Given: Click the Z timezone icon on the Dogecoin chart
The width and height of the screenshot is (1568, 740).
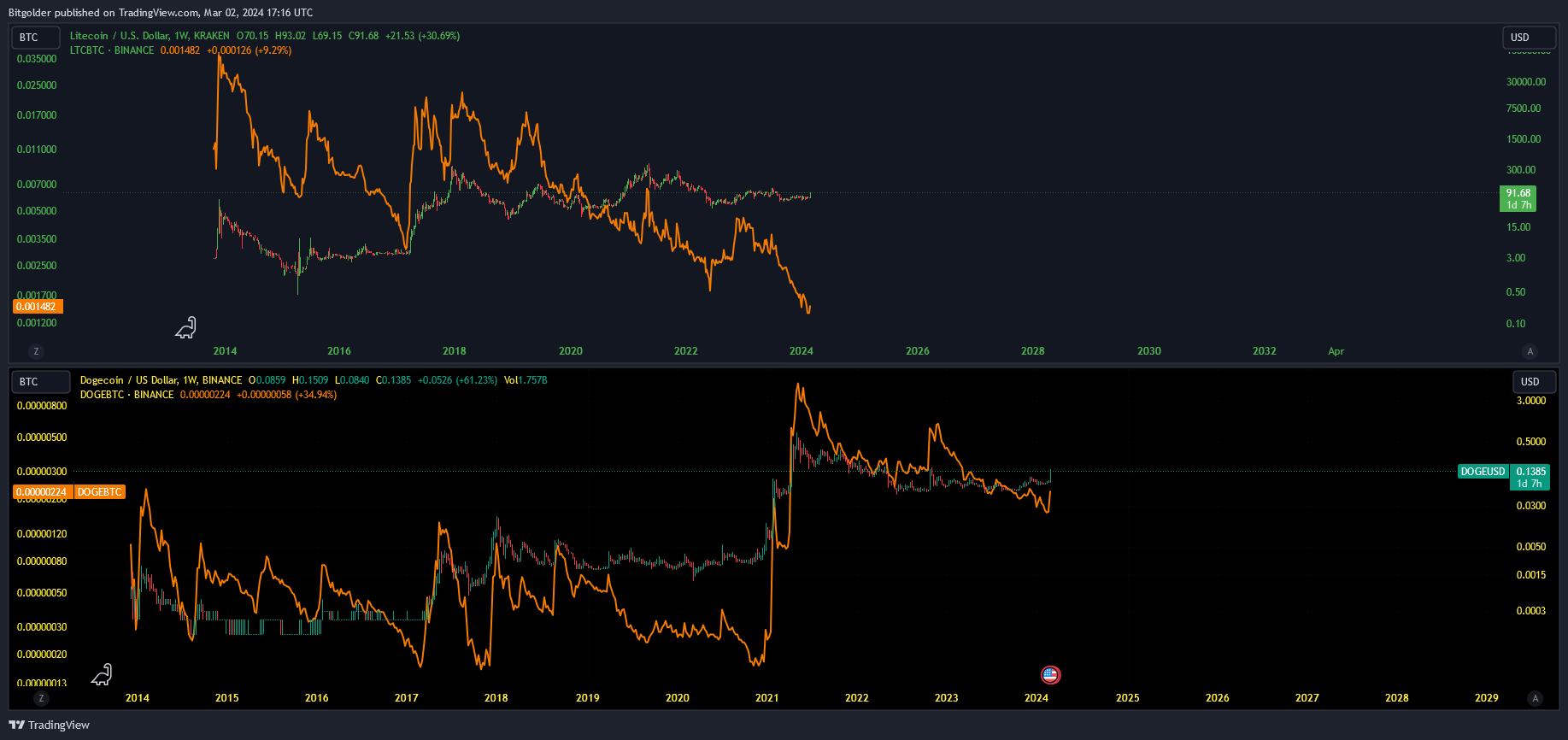Looking at the screenshot, I should [40, 698].
